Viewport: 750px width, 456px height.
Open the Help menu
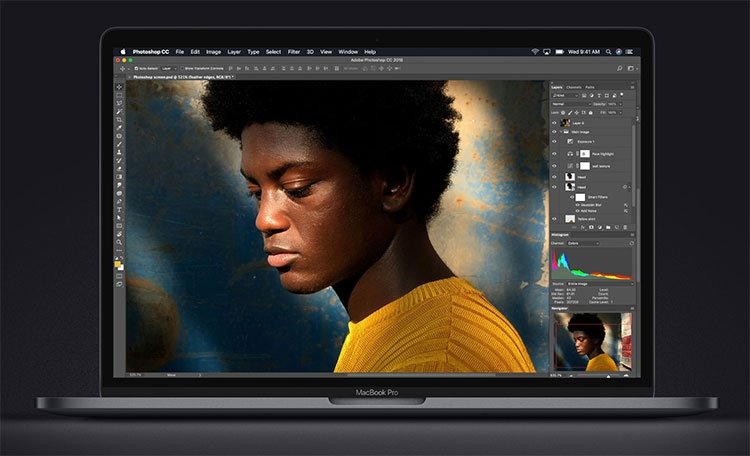coord(370,52)
